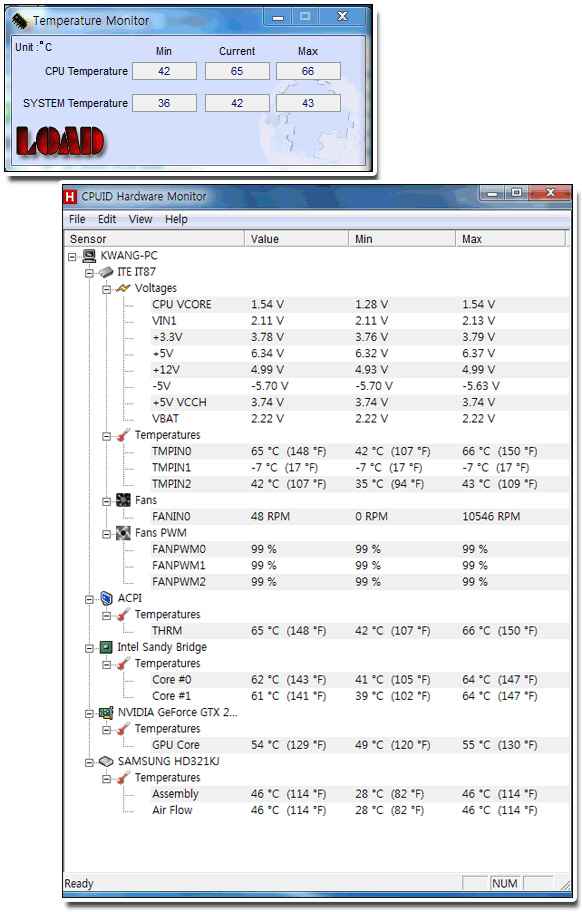Image resolution: width=582 pixels, height=912 pixels.
Task: Click the Voltages lightning icon
Action: pyautogui.click(x=123, y=288)
